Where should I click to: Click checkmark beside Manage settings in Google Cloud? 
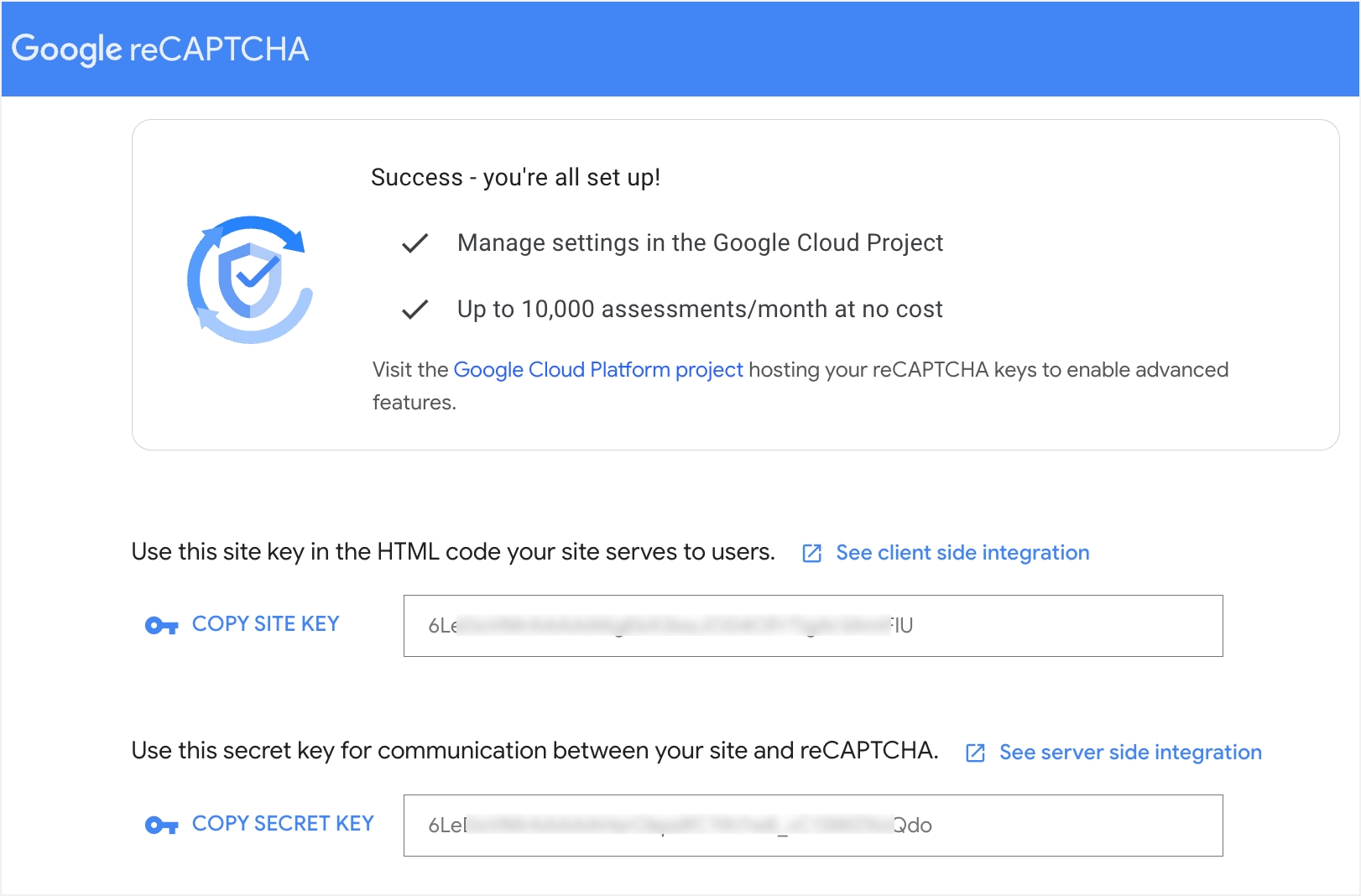pyautogui.click(x=415, y=243)
